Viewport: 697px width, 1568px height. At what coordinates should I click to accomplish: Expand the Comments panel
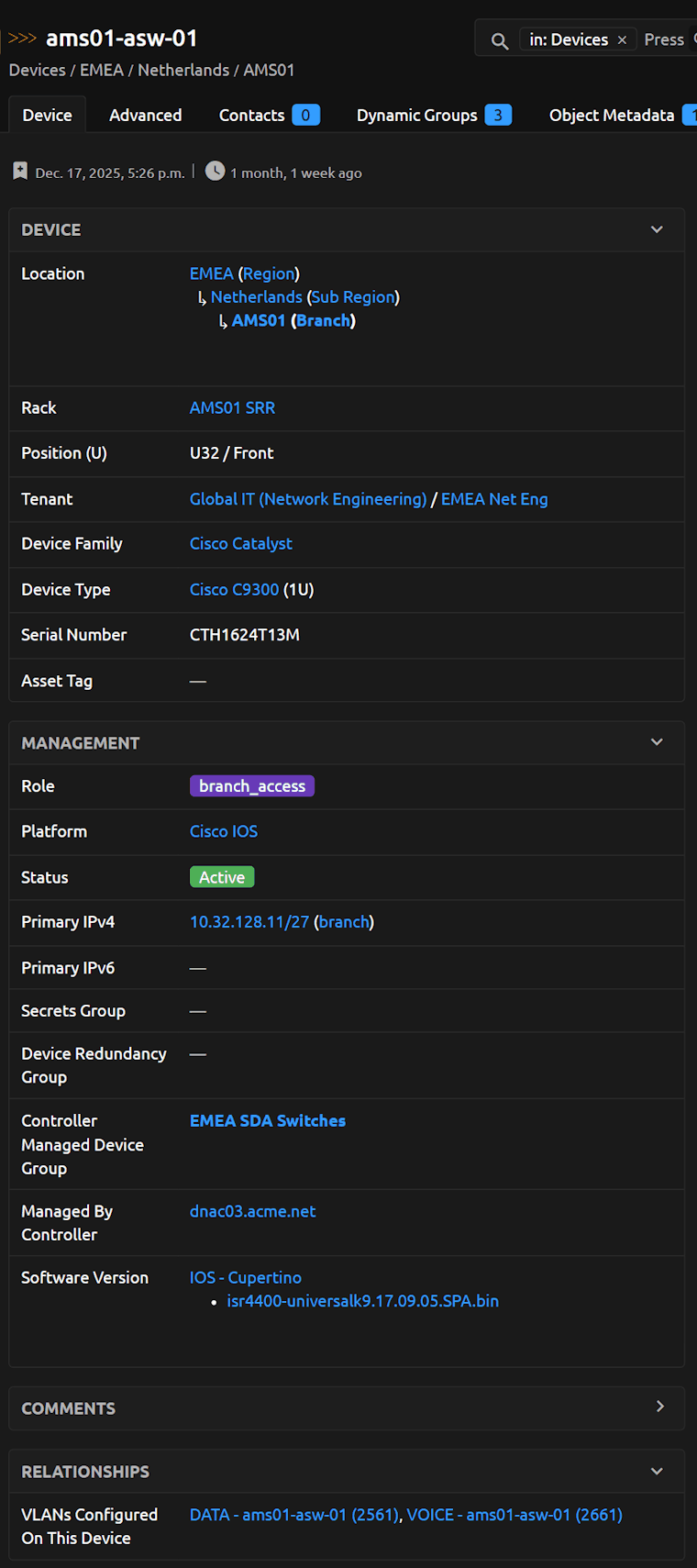pyautogui.click(x=659, y=1407)
